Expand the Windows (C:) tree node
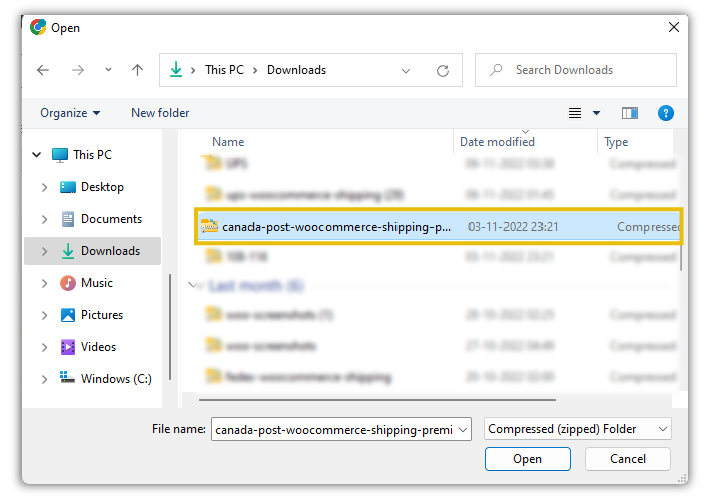 point(44,379)
